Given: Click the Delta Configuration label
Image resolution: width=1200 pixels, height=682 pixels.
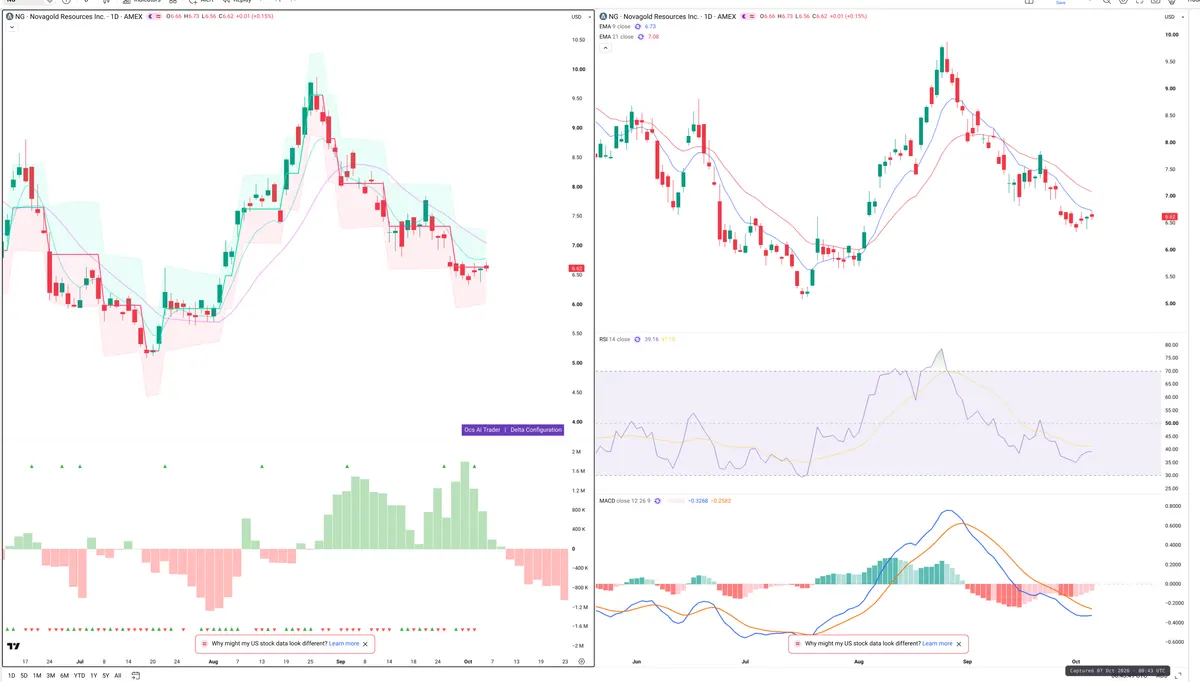Looking at the screenshot, I should [535, 430].
